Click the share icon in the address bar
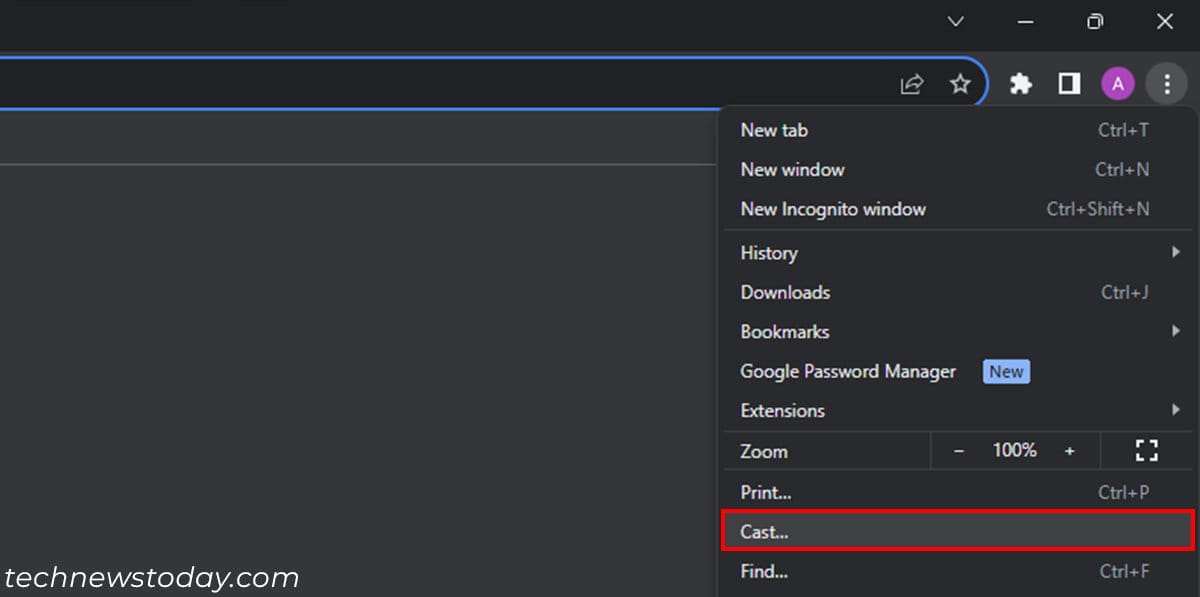1200x597 pixels. click(x=911, y=84)
